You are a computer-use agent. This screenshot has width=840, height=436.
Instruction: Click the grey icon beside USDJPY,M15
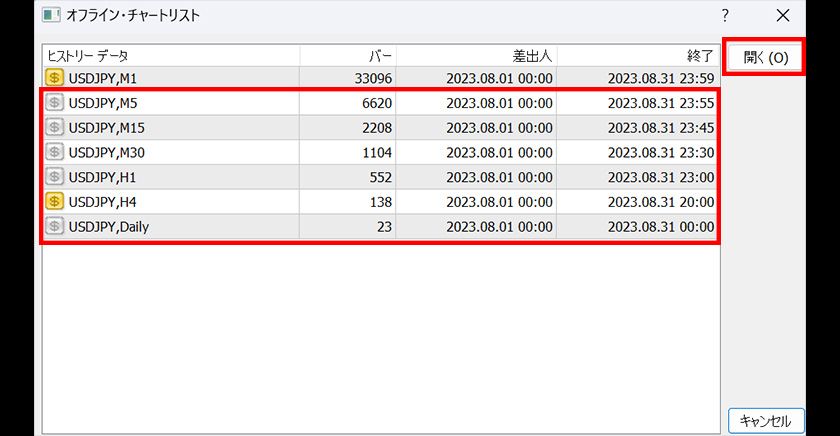tap(55, 127)
